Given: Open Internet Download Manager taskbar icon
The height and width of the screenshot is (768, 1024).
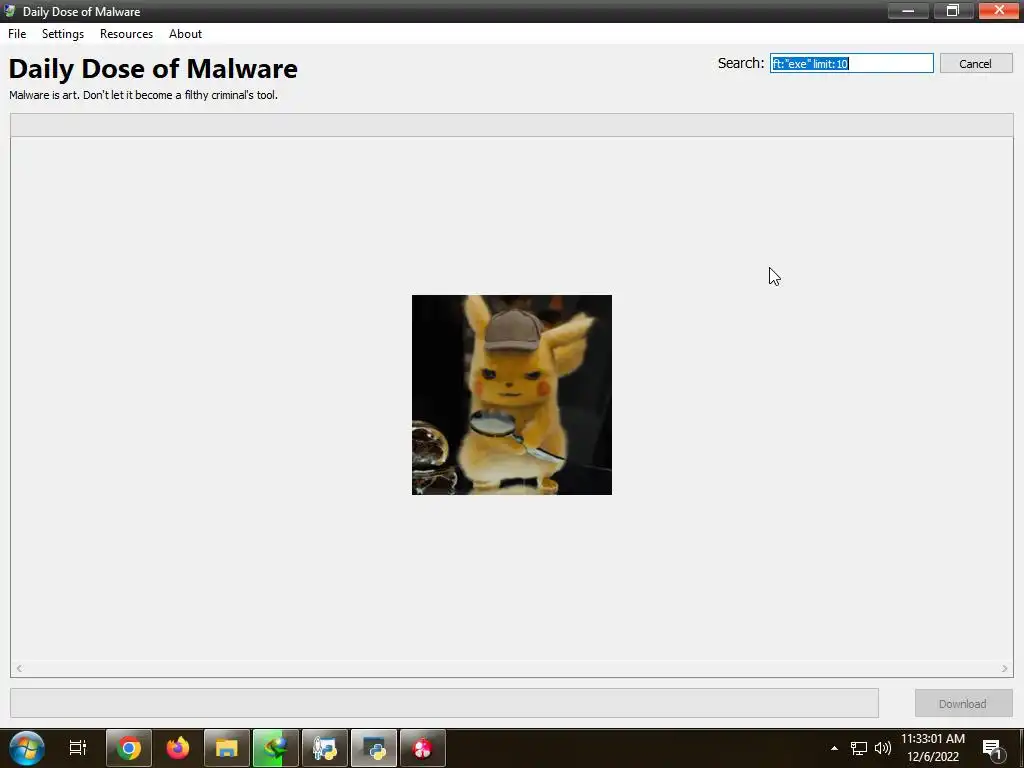Looking at the screenshot, I should coord(276,748).
